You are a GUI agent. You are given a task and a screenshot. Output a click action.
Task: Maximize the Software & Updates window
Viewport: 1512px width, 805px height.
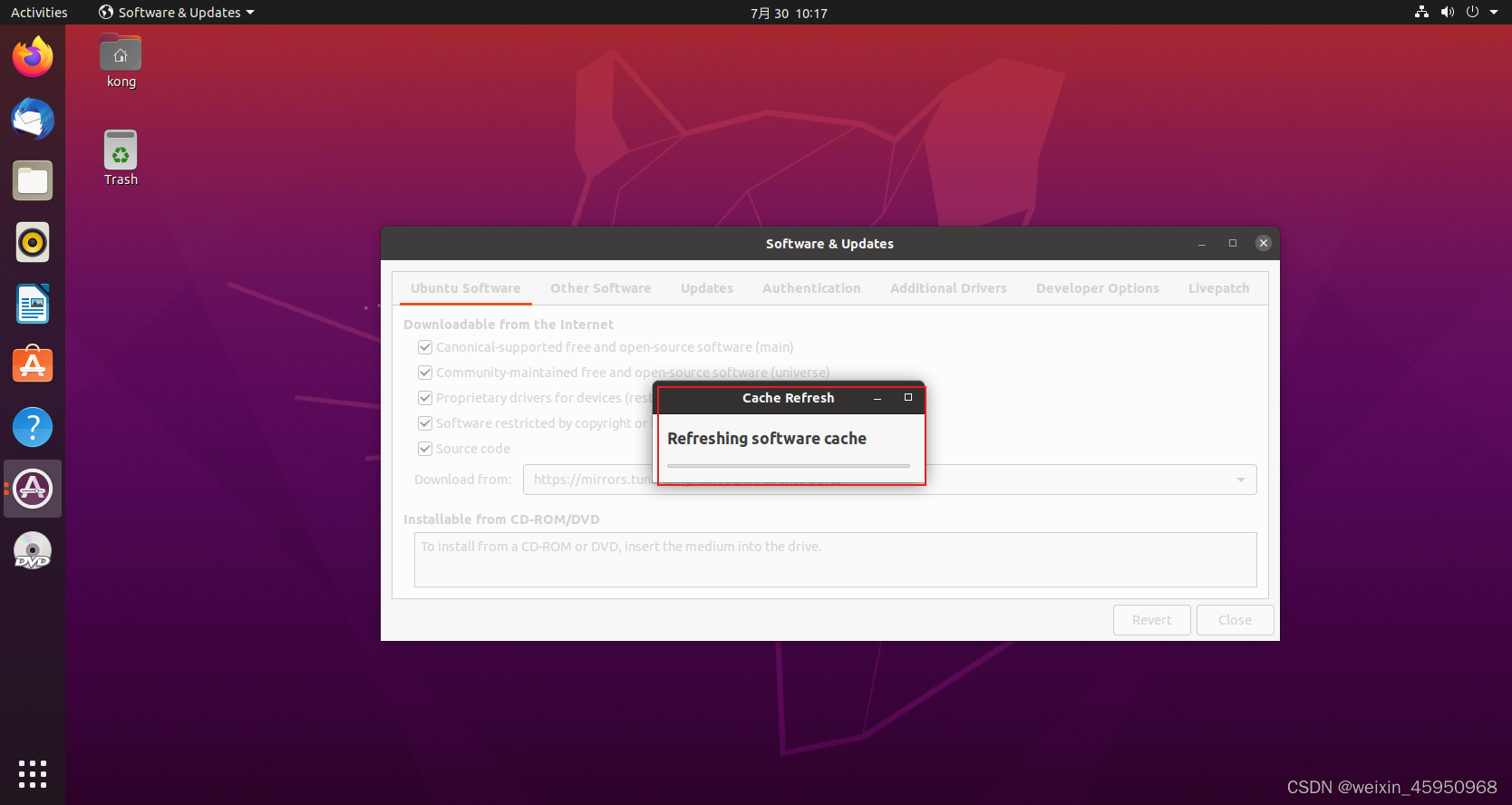click(1233, 243)
